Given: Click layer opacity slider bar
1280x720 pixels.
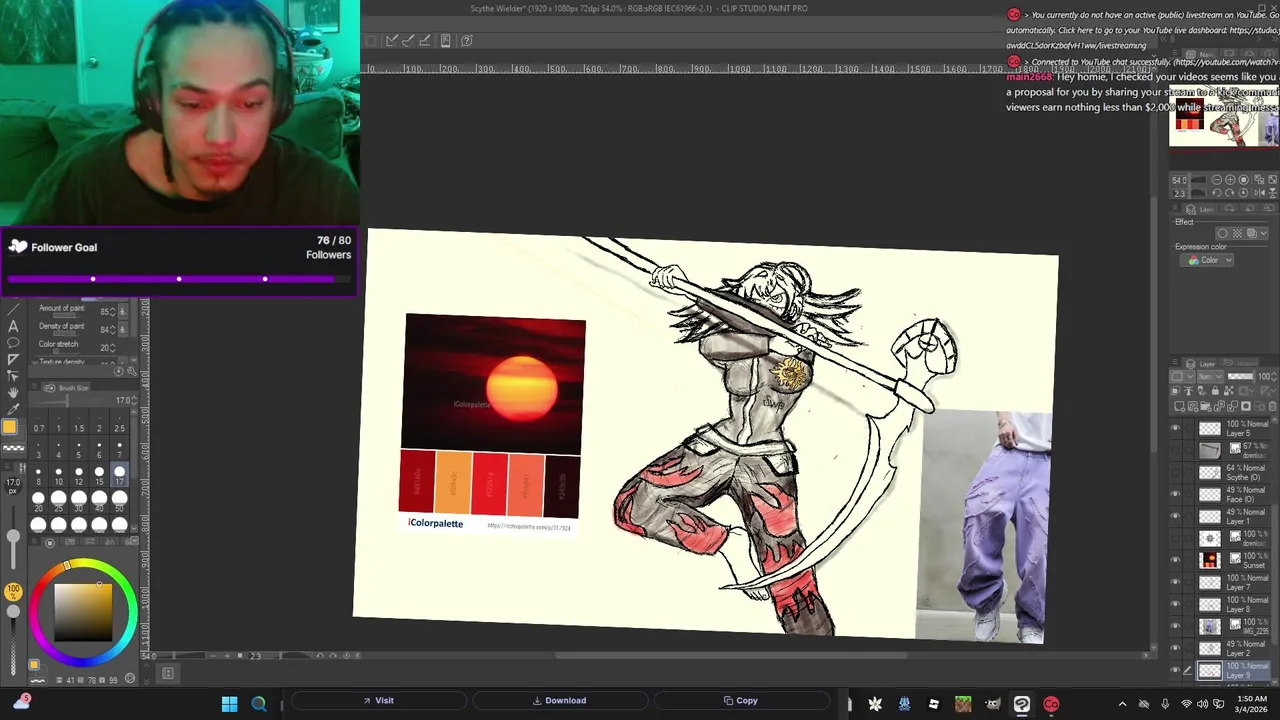Looking at the screenshot, I should tap(1240, 376).
